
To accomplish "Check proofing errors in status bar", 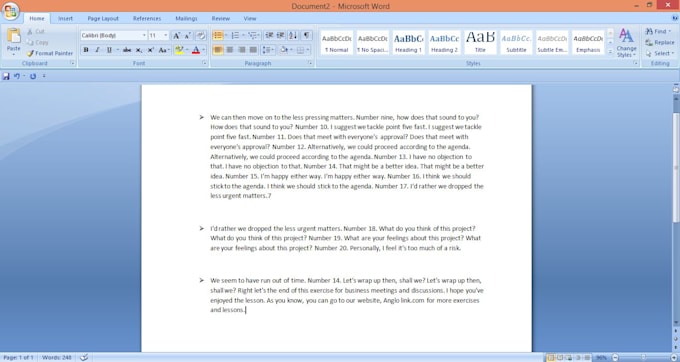I will point(85,358).
